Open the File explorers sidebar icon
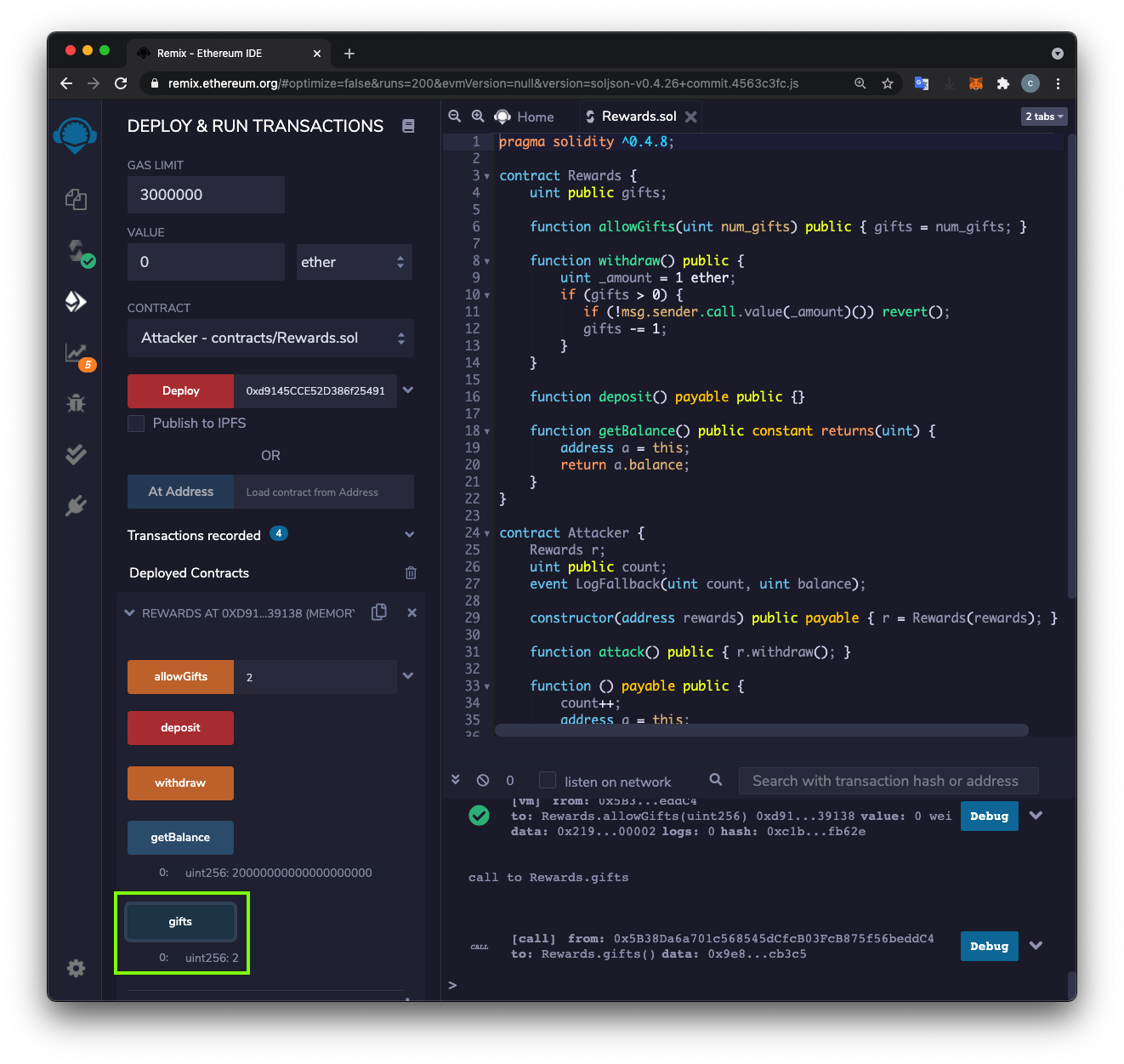This screenshot has height=1064, width=1124. click(76, 199)
